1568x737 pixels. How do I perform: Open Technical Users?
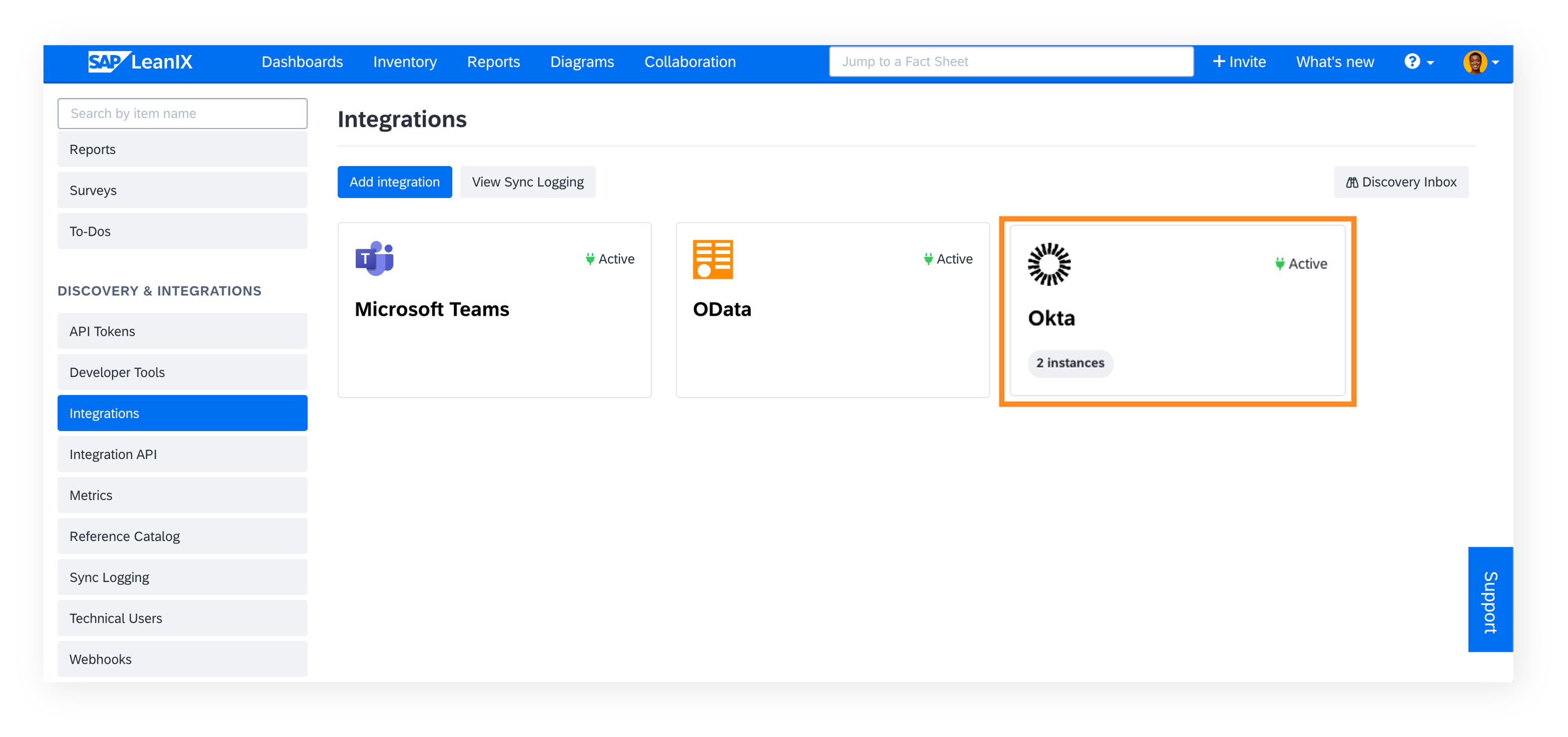pyautogui.click(x=182, y=618)
